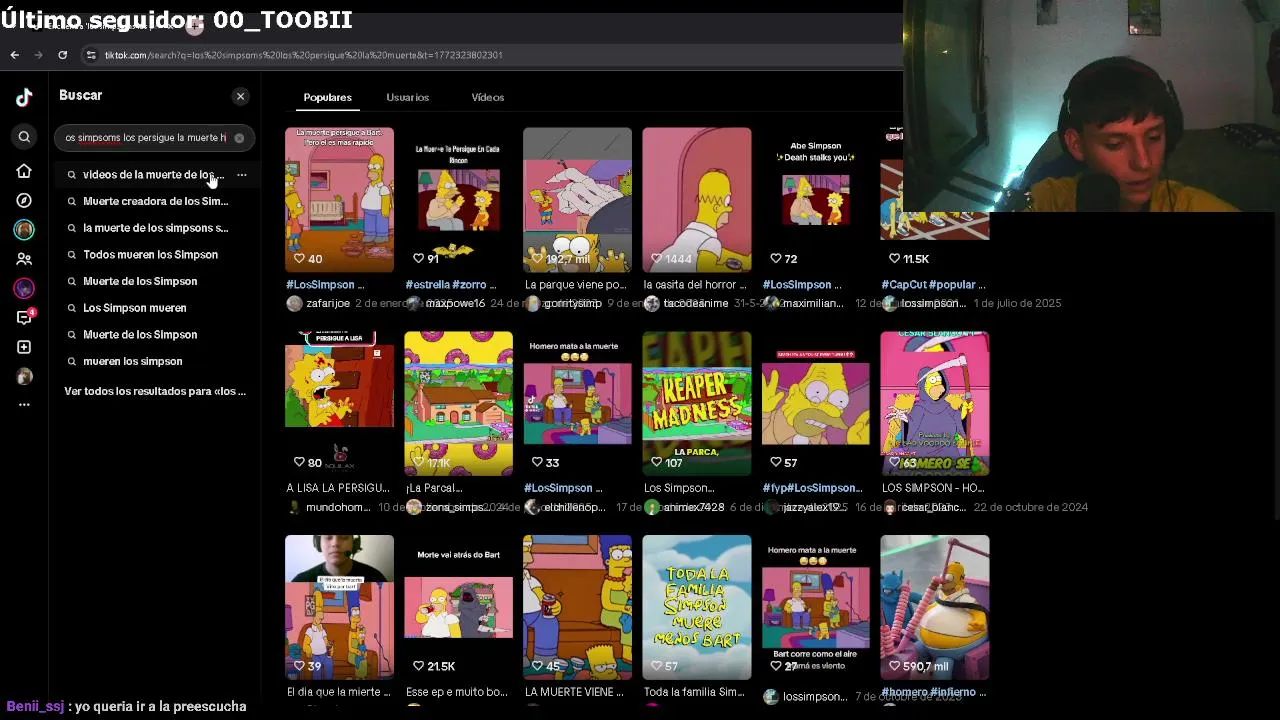
Task: Open options dots next to first search suggestion
Action: click(x=241, y=175)
